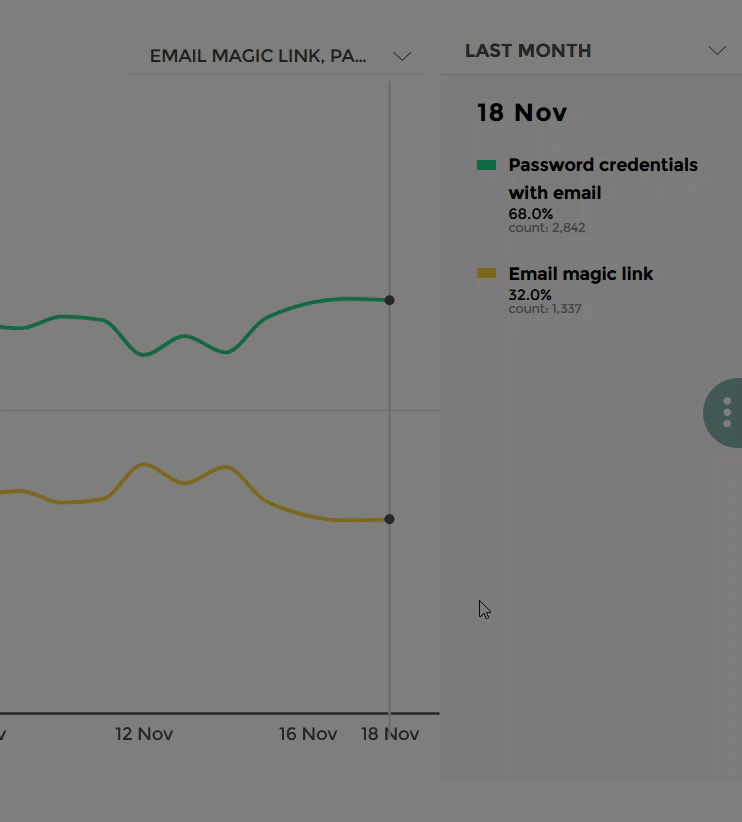
Task: Click the 16 Nov x-axis label
Action: [308, 734]
